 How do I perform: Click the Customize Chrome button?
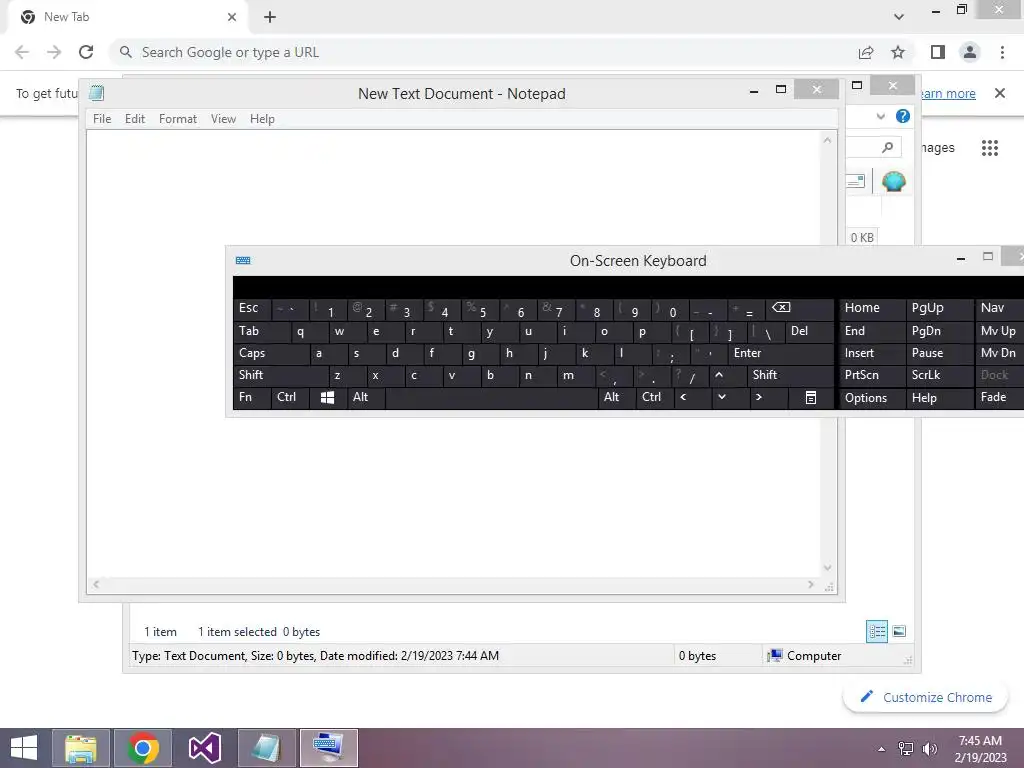pyautogui.click(x=925, y=697)
